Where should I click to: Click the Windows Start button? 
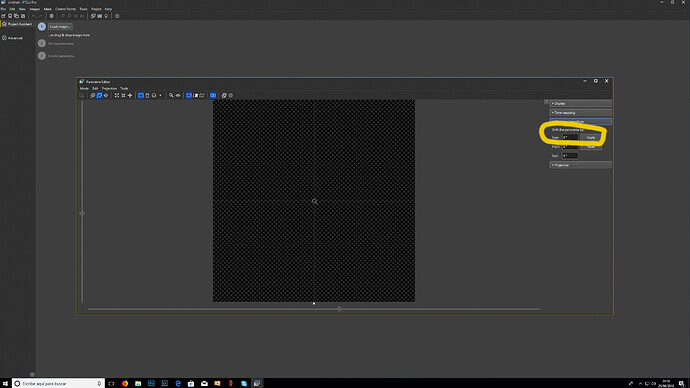pyautogui.click(x=5, y=384)
